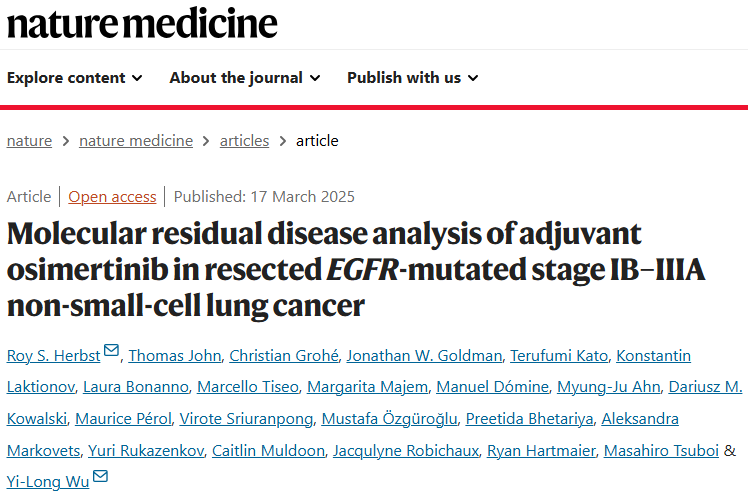The image size is (748, 497).
Task: Click author Terufumi Kato
Action: (559, 356)
